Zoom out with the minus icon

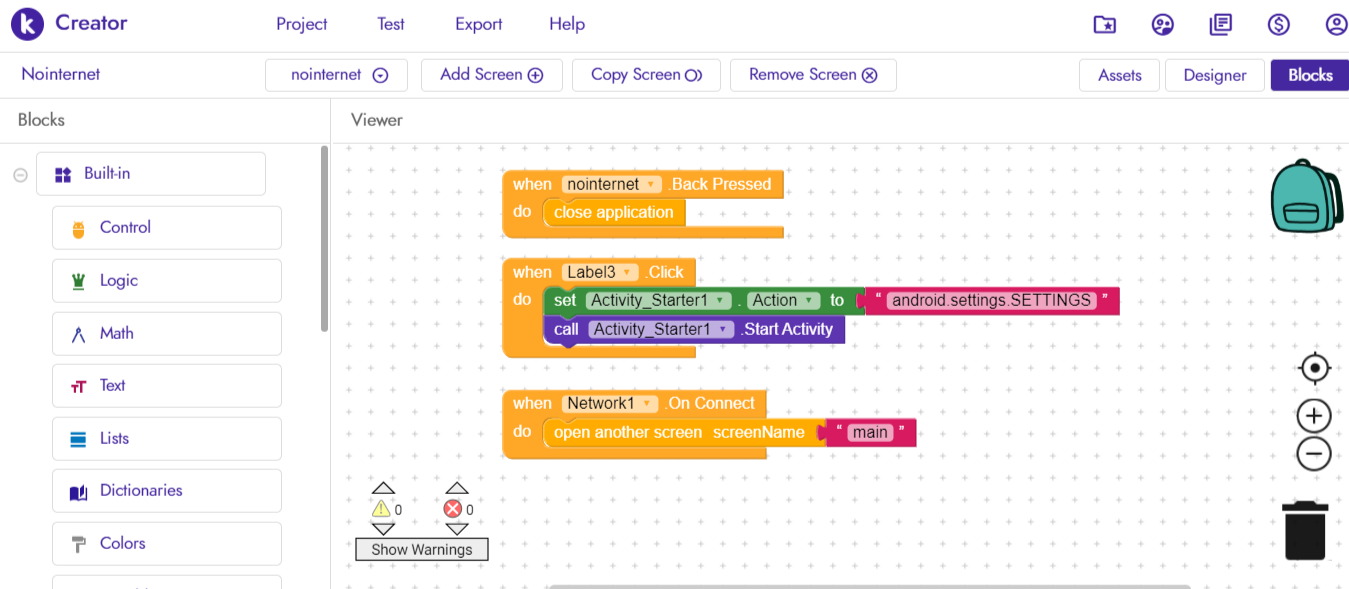(x=1314, y=454)
